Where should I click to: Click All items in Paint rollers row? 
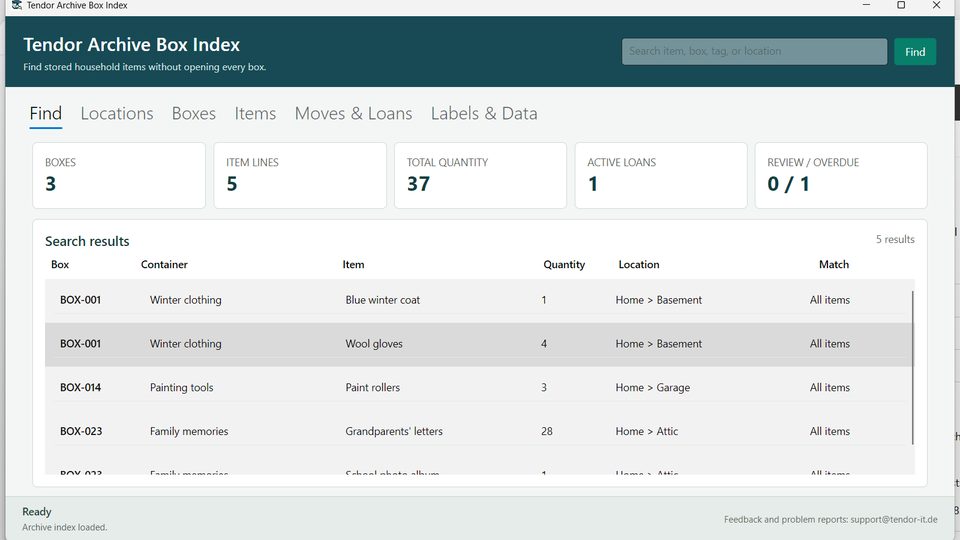pos(830,388)
